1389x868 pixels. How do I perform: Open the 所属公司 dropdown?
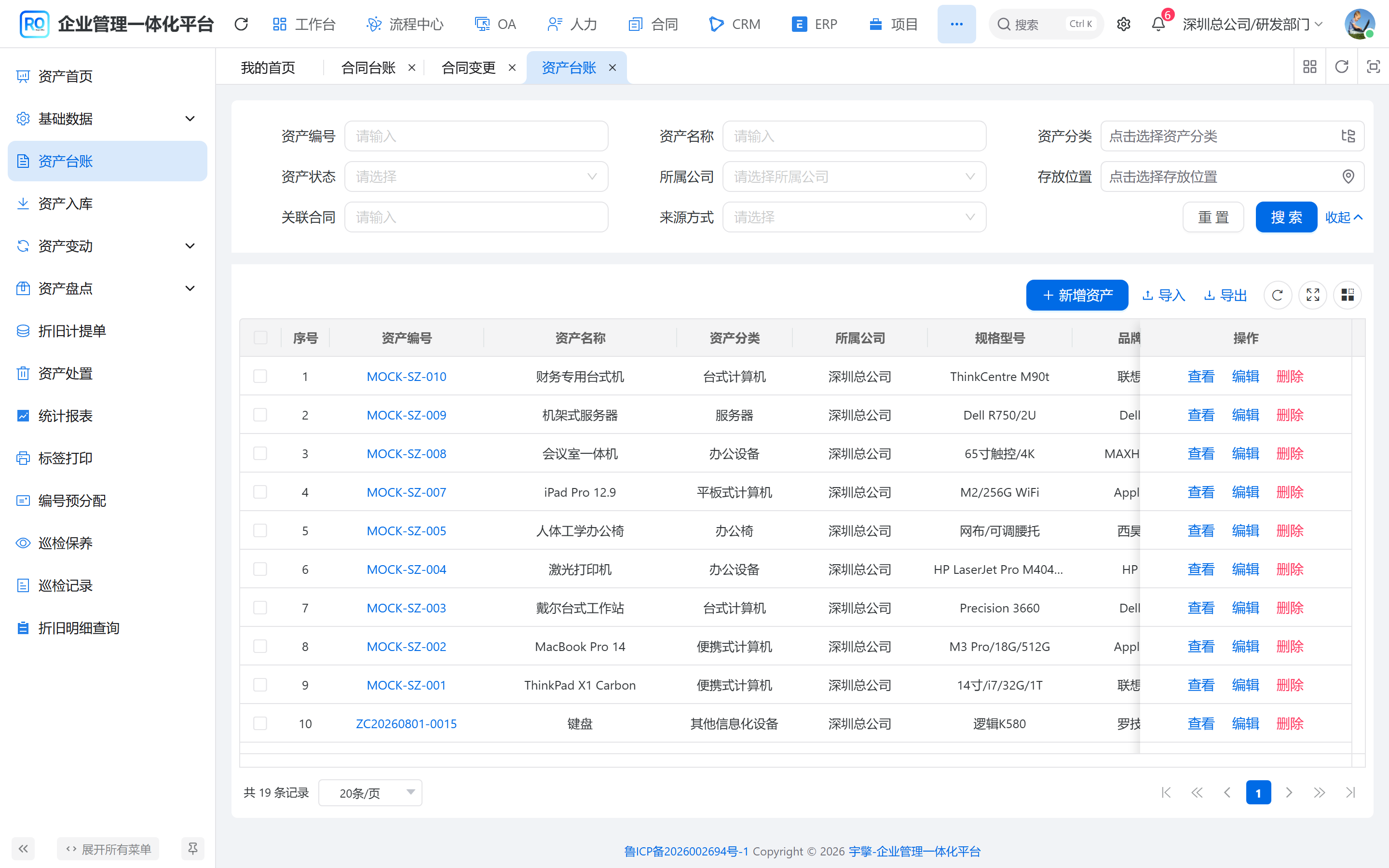(x=854, y=177)
